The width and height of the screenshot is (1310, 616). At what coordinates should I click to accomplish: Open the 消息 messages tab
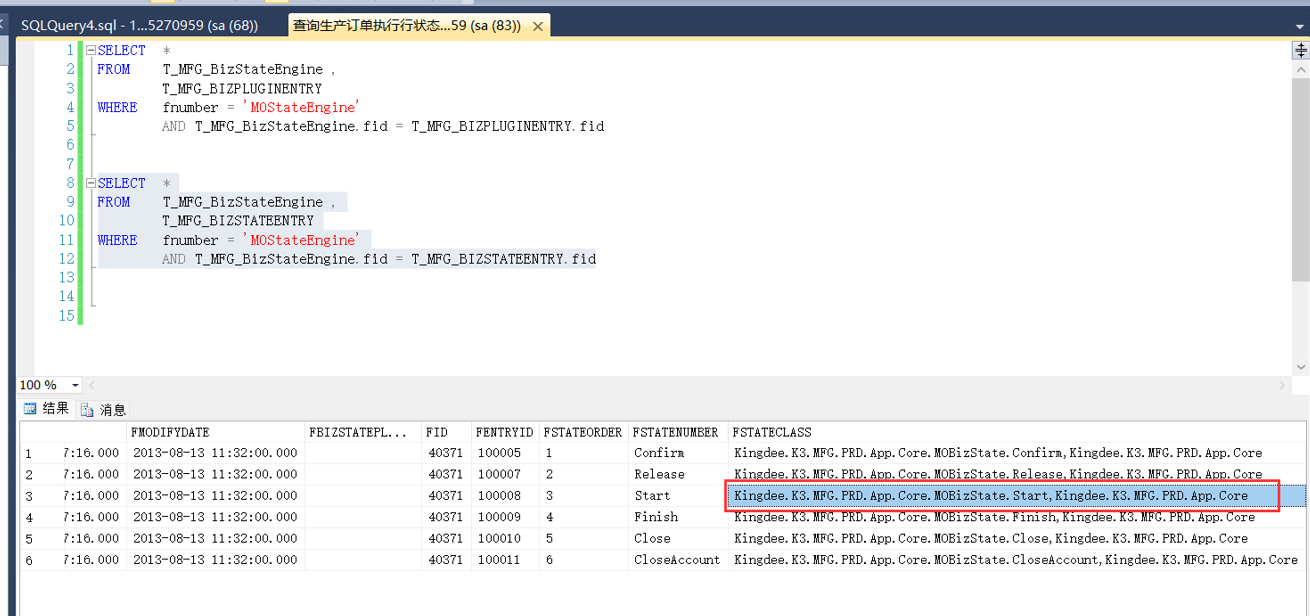(104, 409)
